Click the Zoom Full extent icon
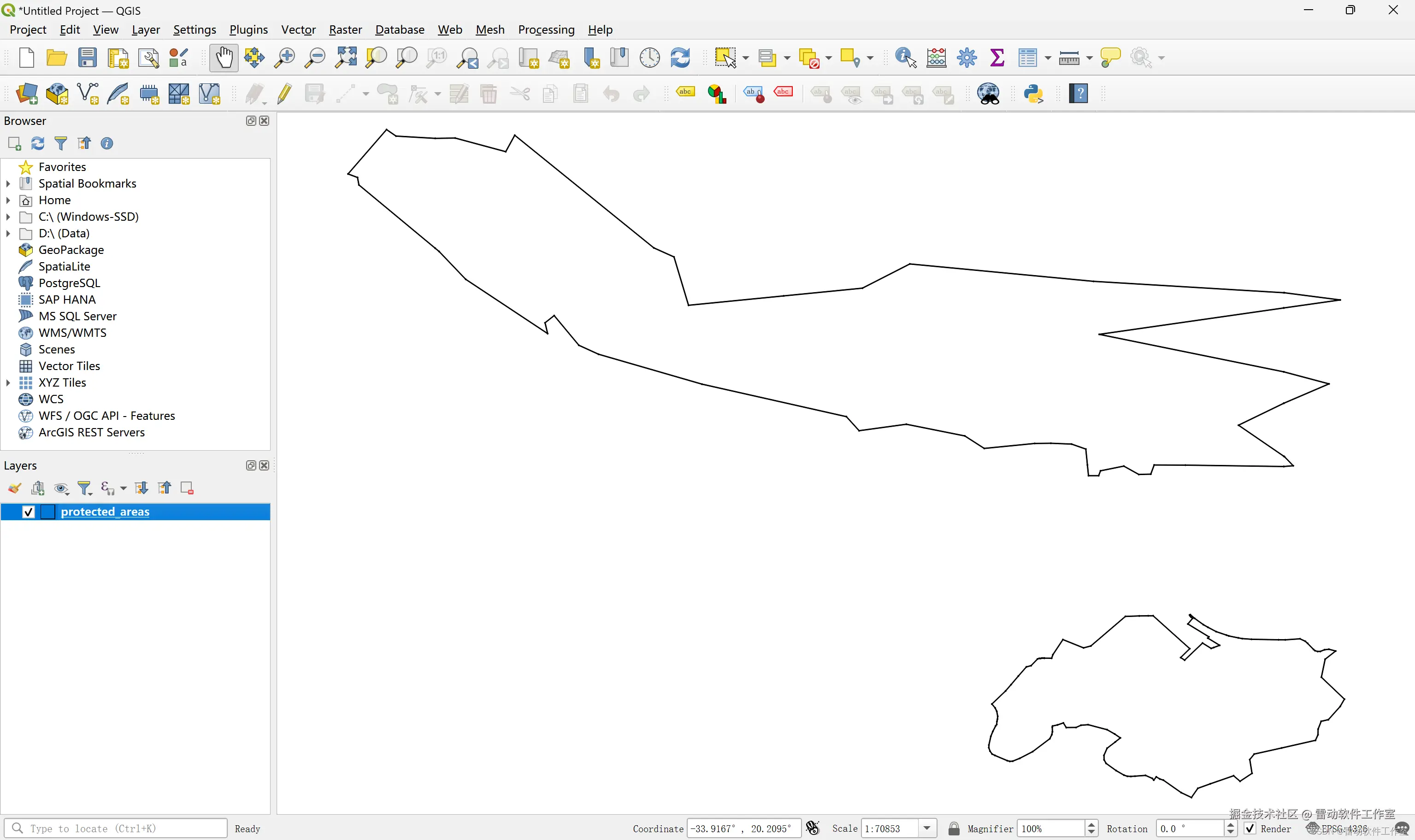Screen dimensions: 1415x840 click(x=346, y=58)
